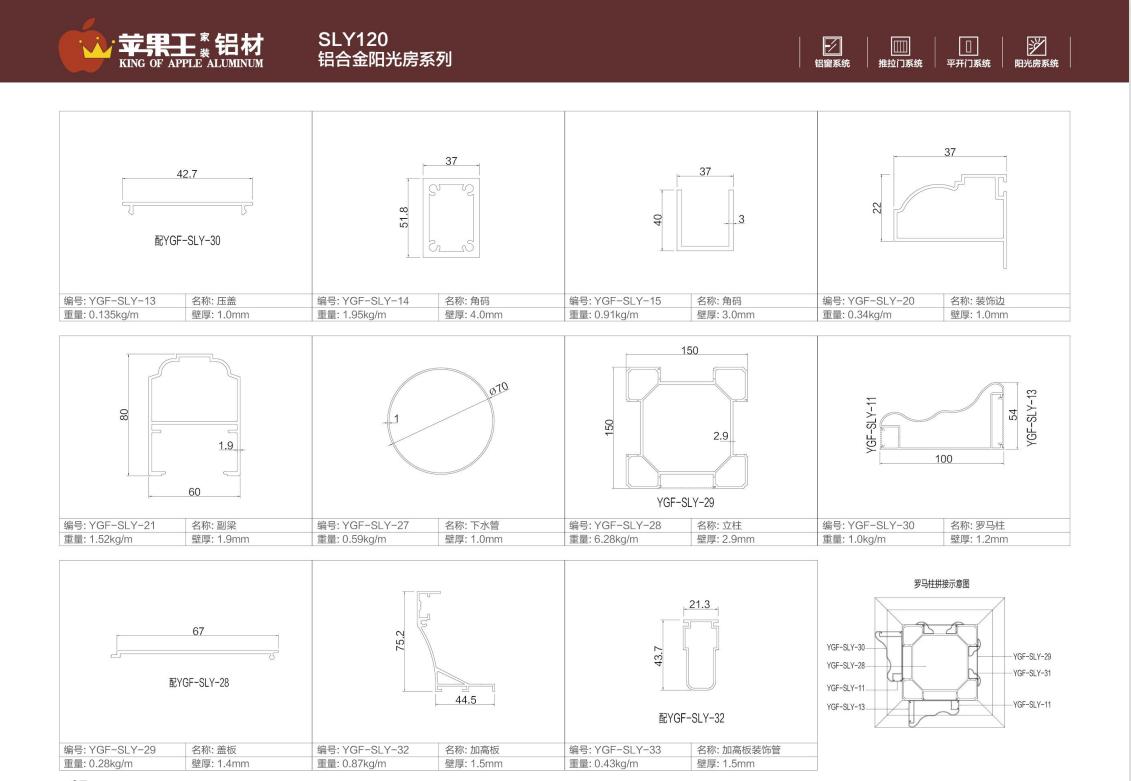Click the SLY120 series title
1131x781 pixels.
coord(353,39)
